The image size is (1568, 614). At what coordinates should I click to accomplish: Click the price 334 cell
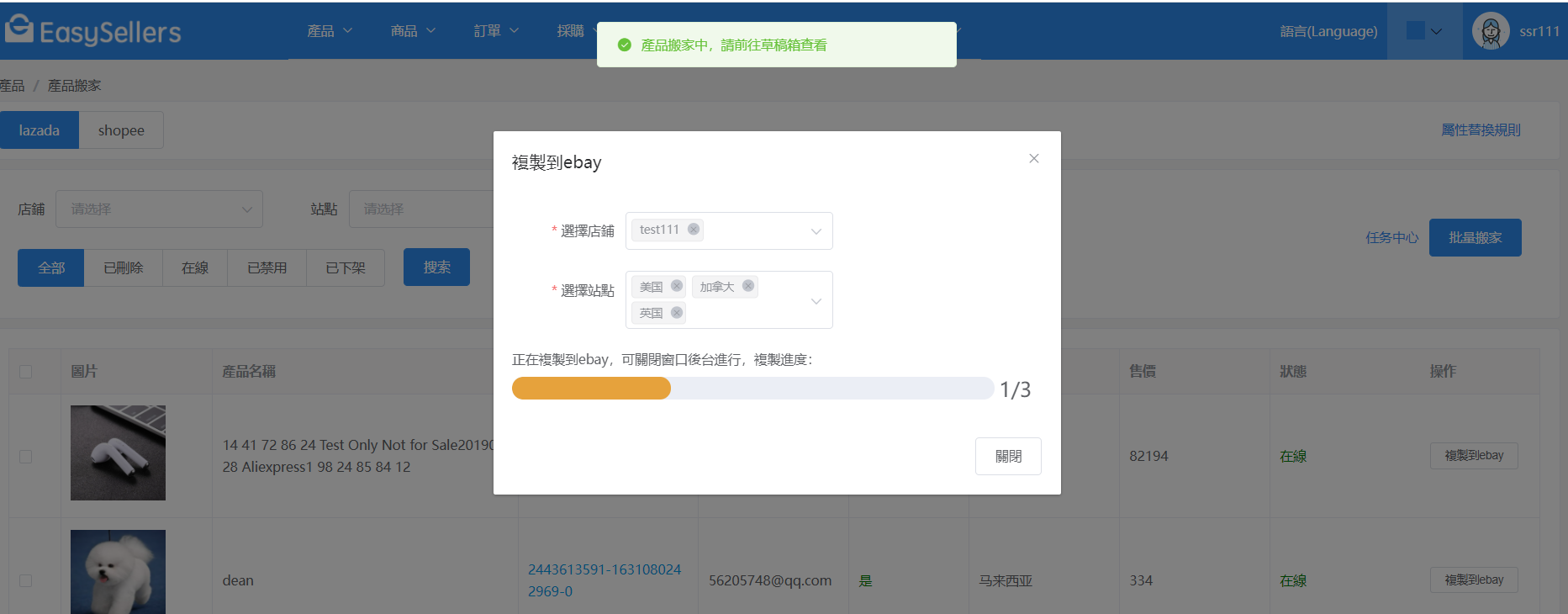1141,580
